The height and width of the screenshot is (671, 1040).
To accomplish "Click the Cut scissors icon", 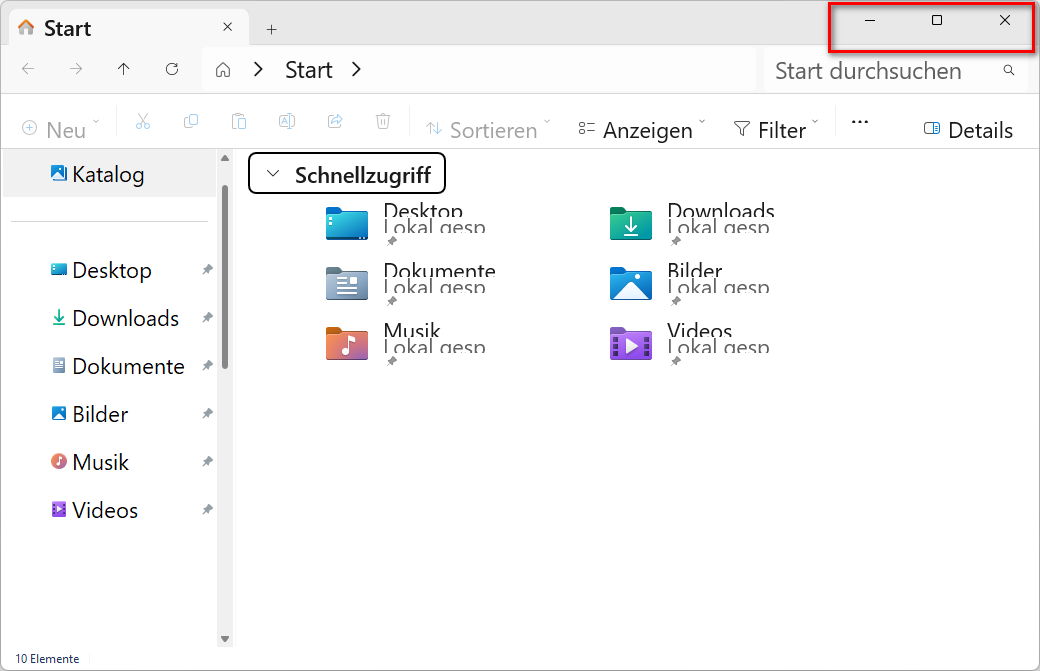I will coord(142,122).
